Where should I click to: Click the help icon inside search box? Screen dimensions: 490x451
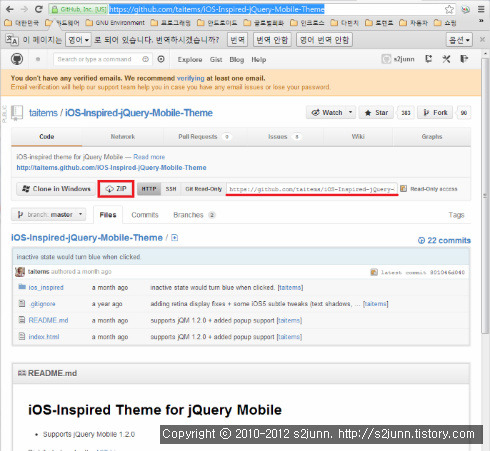pos(145,59)
